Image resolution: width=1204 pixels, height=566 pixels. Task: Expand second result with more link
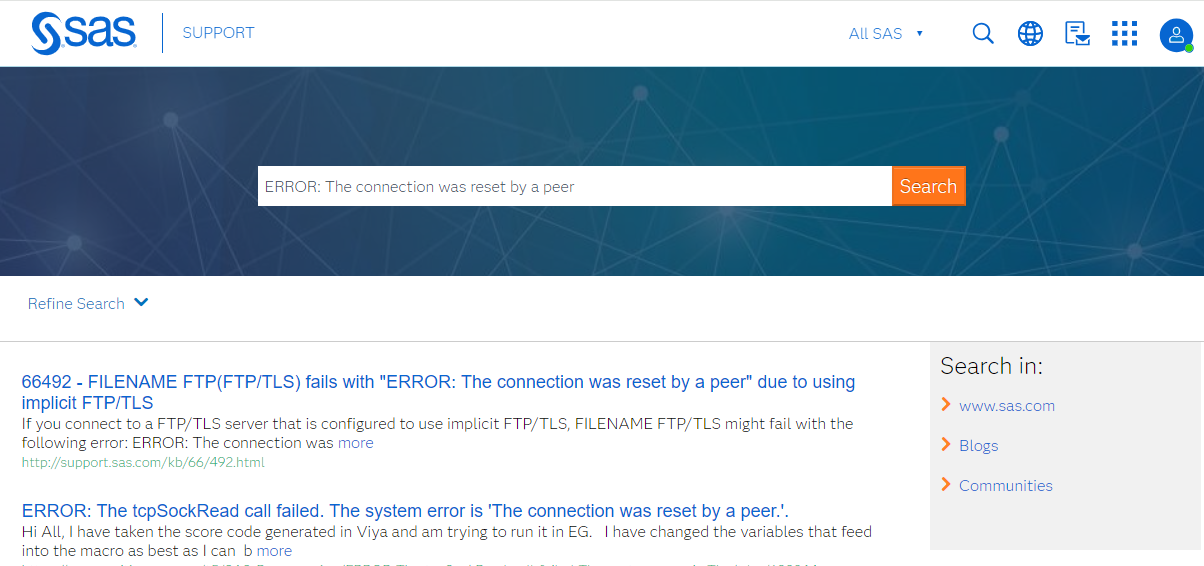tap(274, 551)
